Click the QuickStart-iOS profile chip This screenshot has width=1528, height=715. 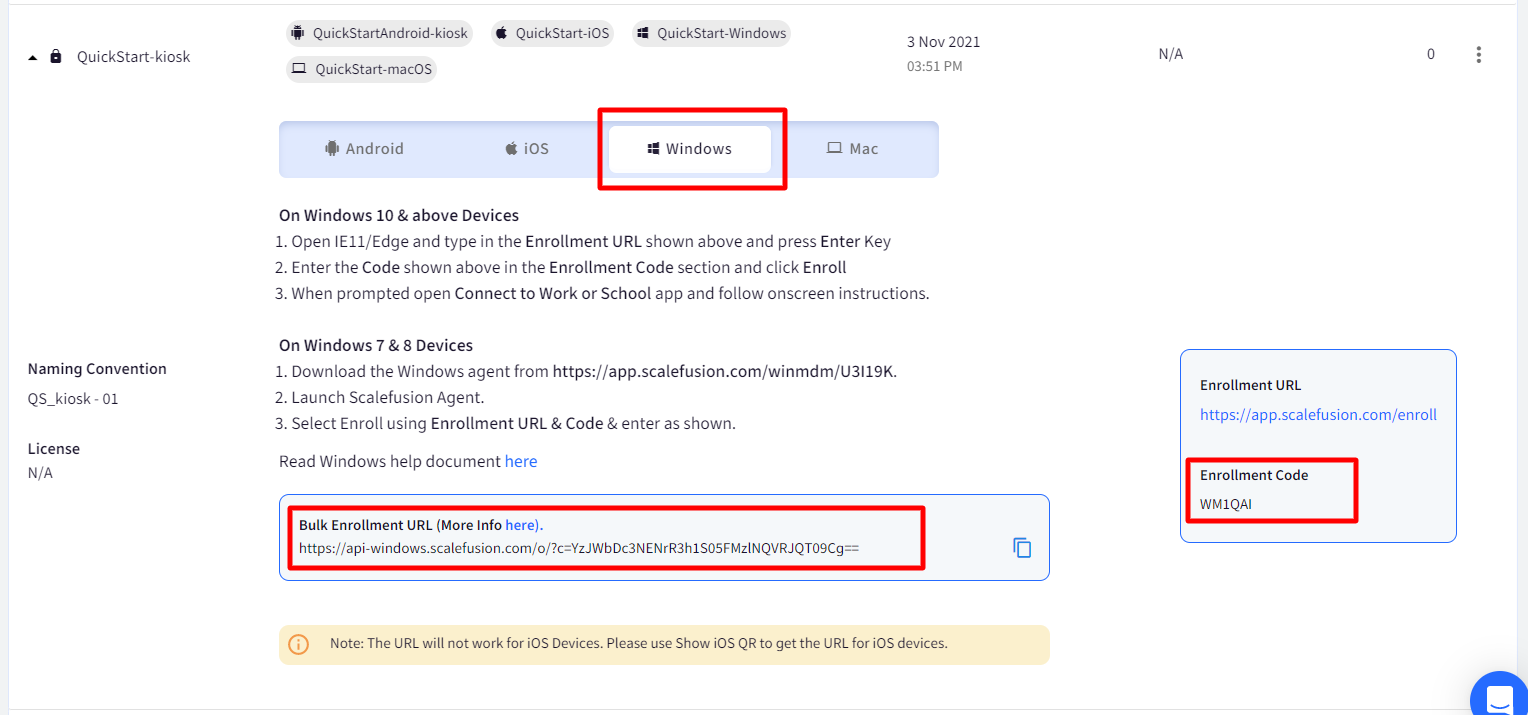553,33
